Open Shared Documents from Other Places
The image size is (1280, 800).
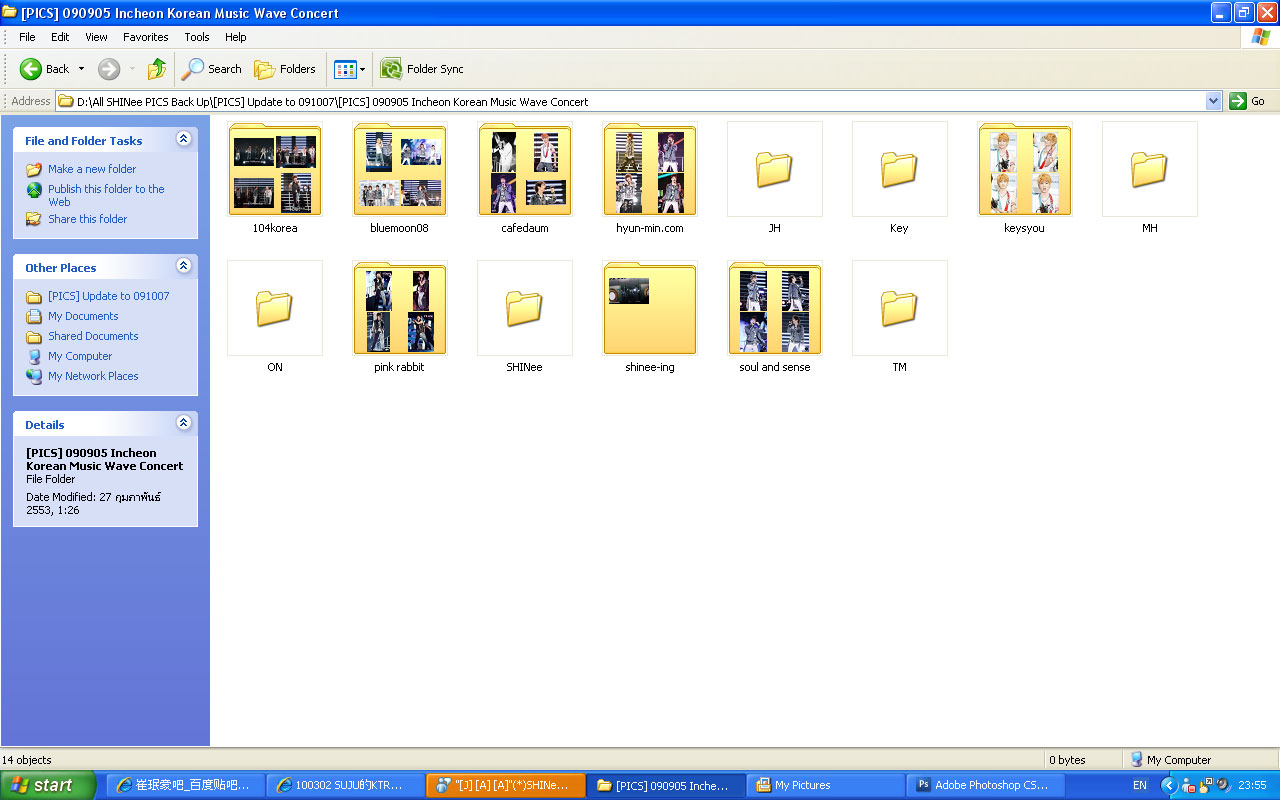click(93, 336)
